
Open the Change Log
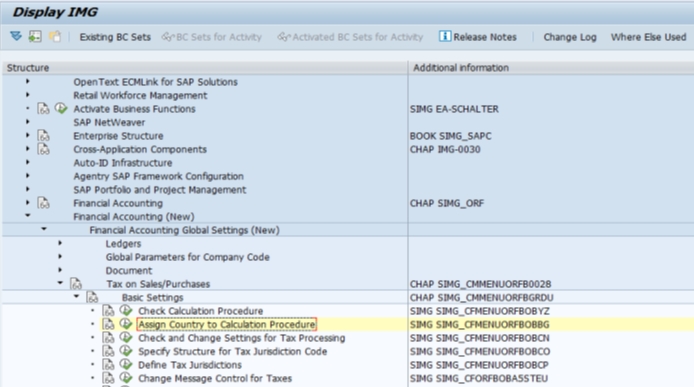[x=570, y=37]
